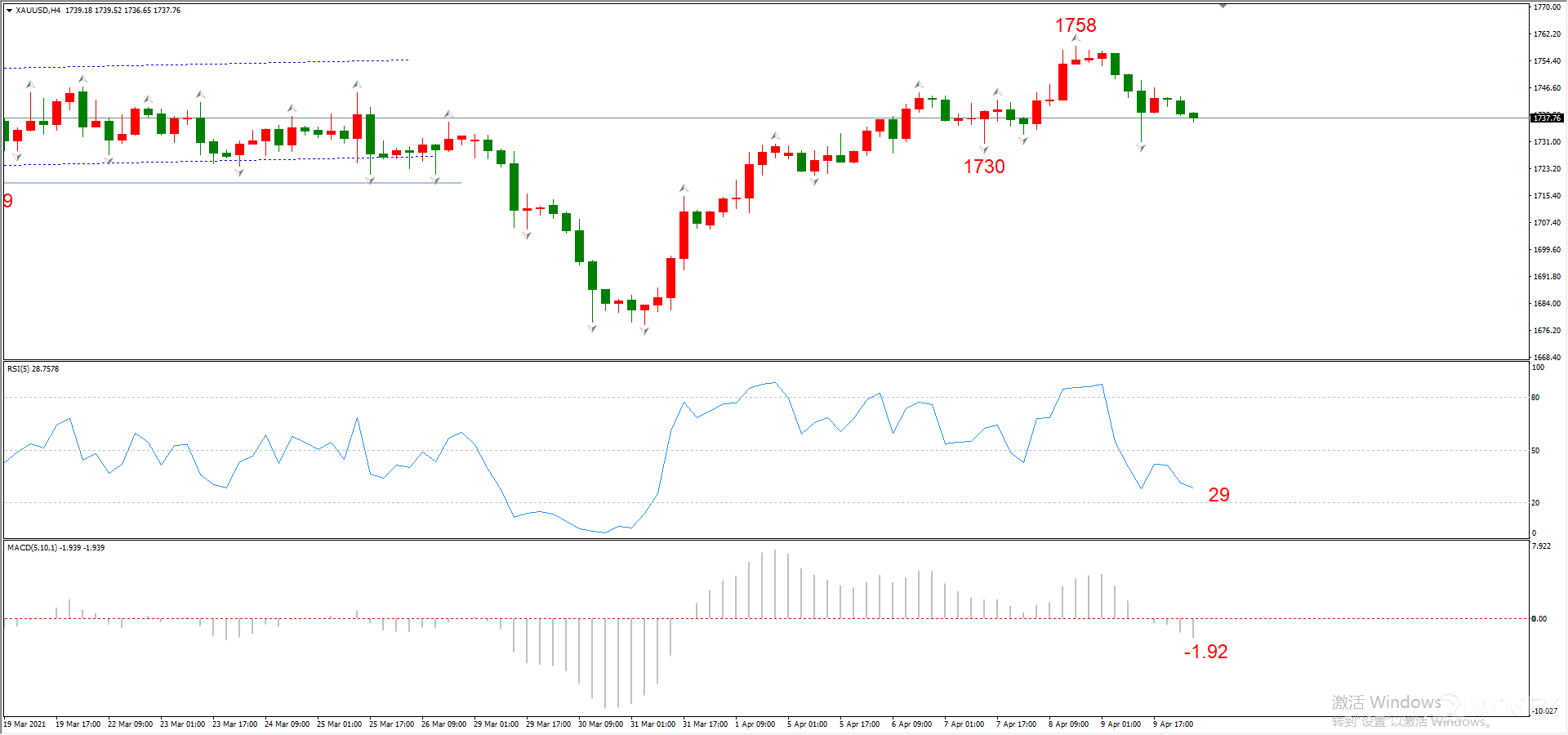Click the red -1.92 label in the MACD panel

[1205, 652]
